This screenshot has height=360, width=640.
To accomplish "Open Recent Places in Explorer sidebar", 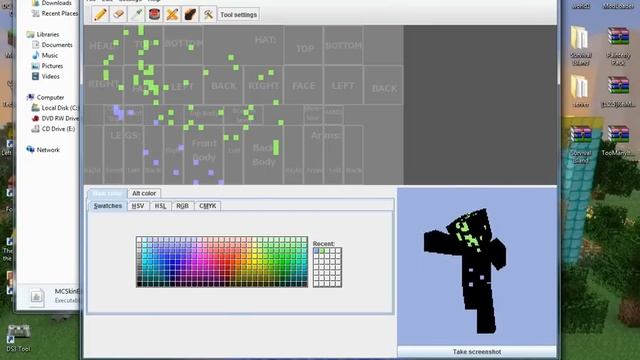I will pyautogui.click(x=55, y=13).
